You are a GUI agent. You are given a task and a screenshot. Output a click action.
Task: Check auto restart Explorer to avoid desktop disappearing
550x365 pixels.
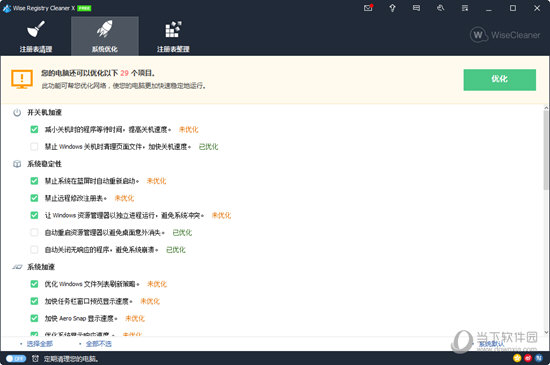(x=34, y=232)
